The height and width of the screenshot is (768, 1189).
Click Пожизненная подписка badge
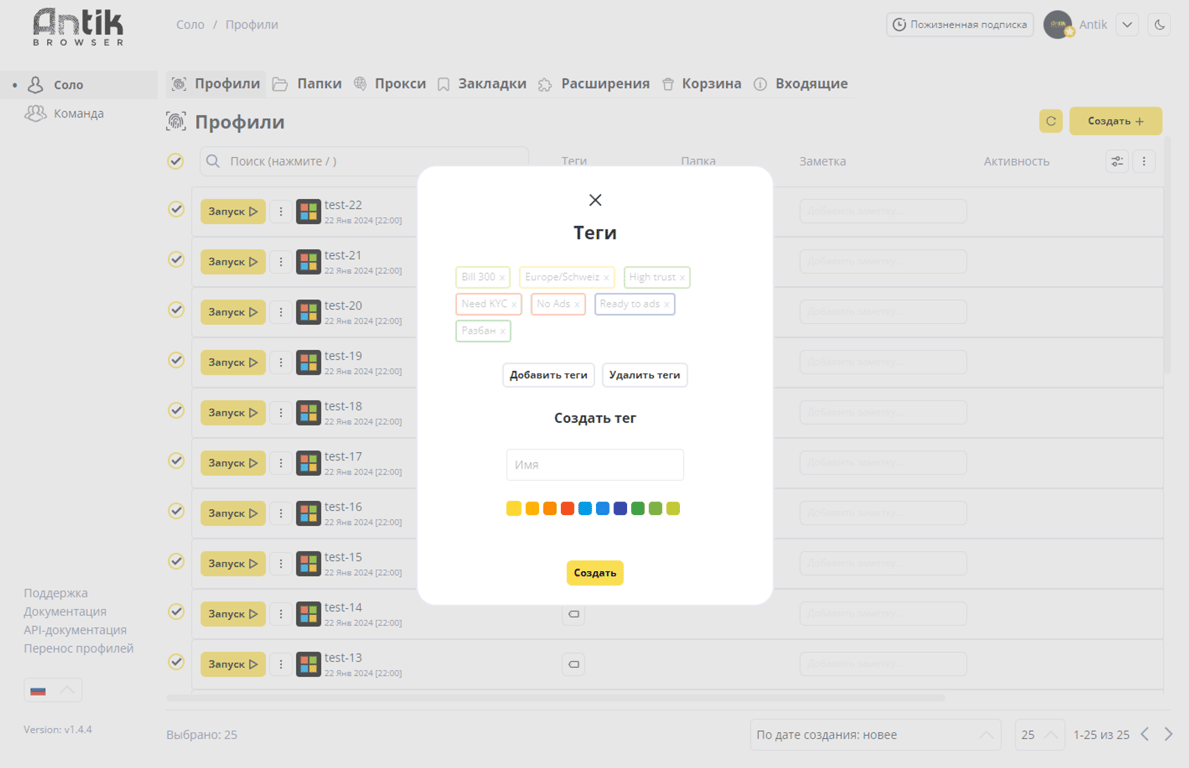[x=961, y=25]
